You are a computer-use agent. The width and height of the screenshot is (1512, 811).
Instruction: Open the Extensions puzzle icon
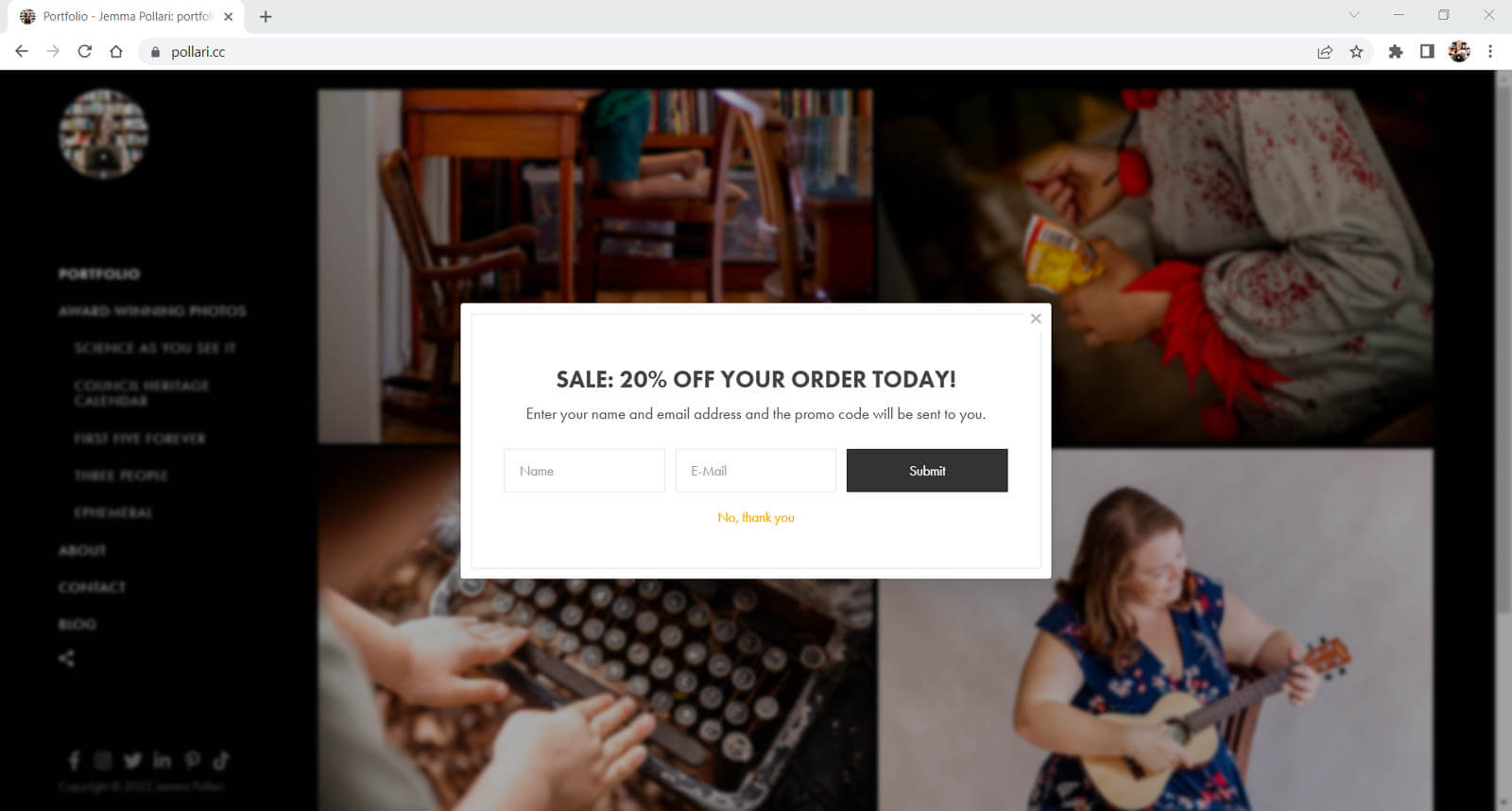click(x=1395, y=52)
